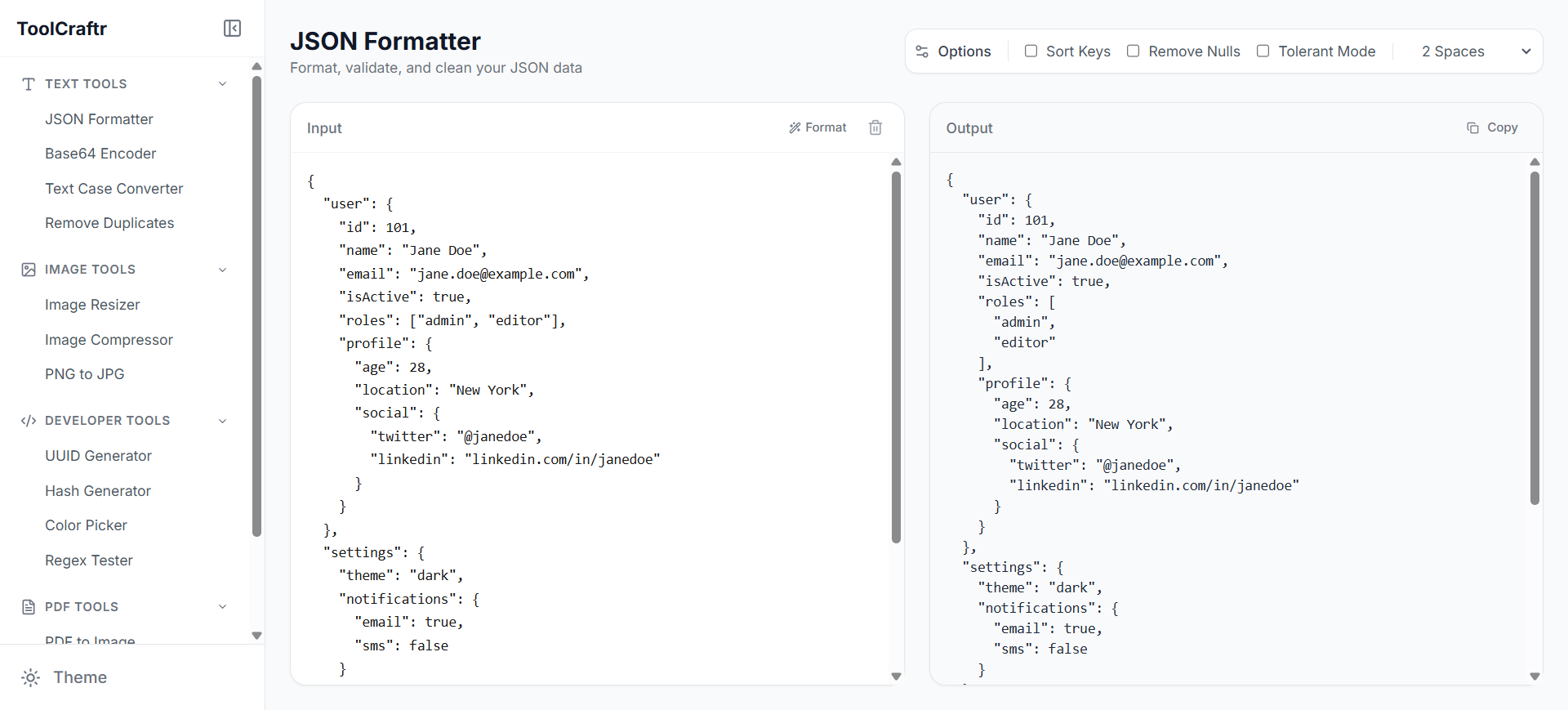Click the Text Tools section icon
Viewport: 1568px width, 710px height.
(29, 84)
